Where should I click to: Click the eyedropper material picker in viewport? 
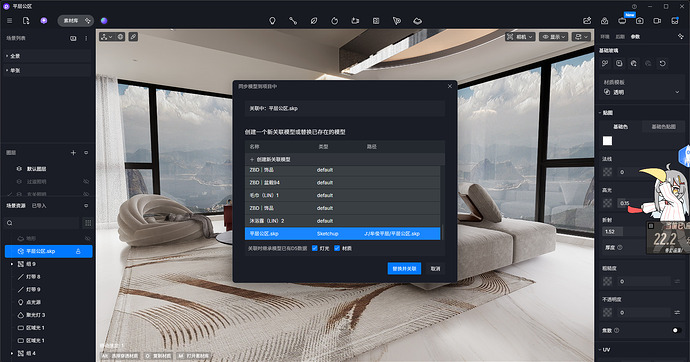[x=133, y=37]
